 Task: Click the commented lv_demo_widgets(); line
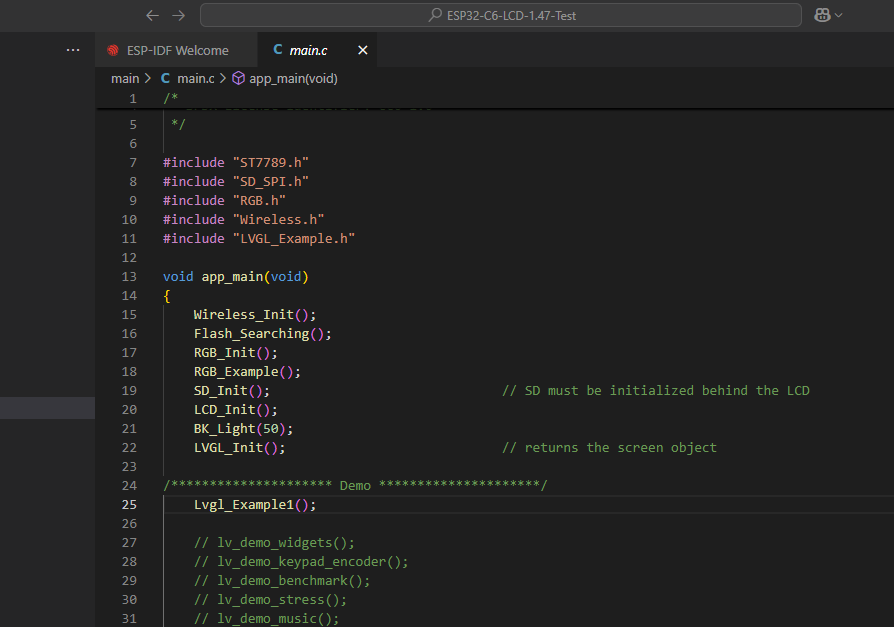point(274,543)
